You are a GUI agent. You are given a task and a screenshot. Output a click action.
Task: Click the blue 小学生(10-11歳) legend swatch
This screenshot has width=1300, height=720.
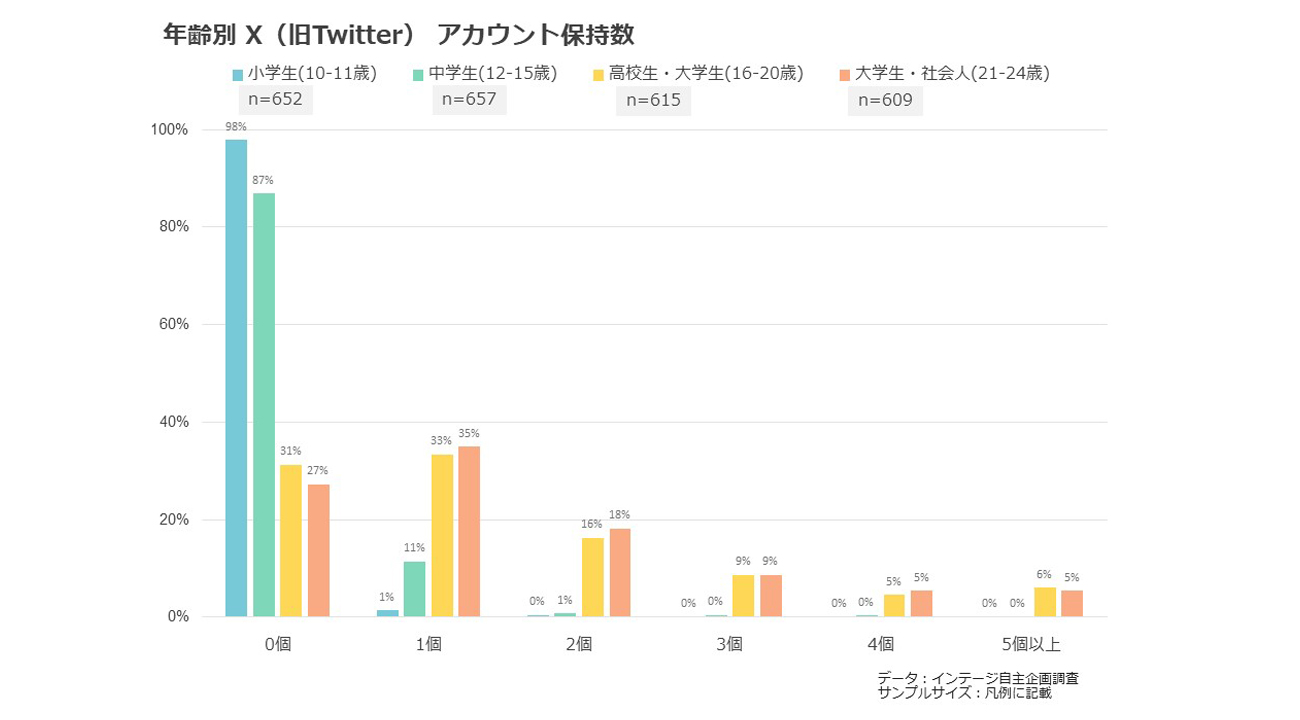(x=238, y=74)
